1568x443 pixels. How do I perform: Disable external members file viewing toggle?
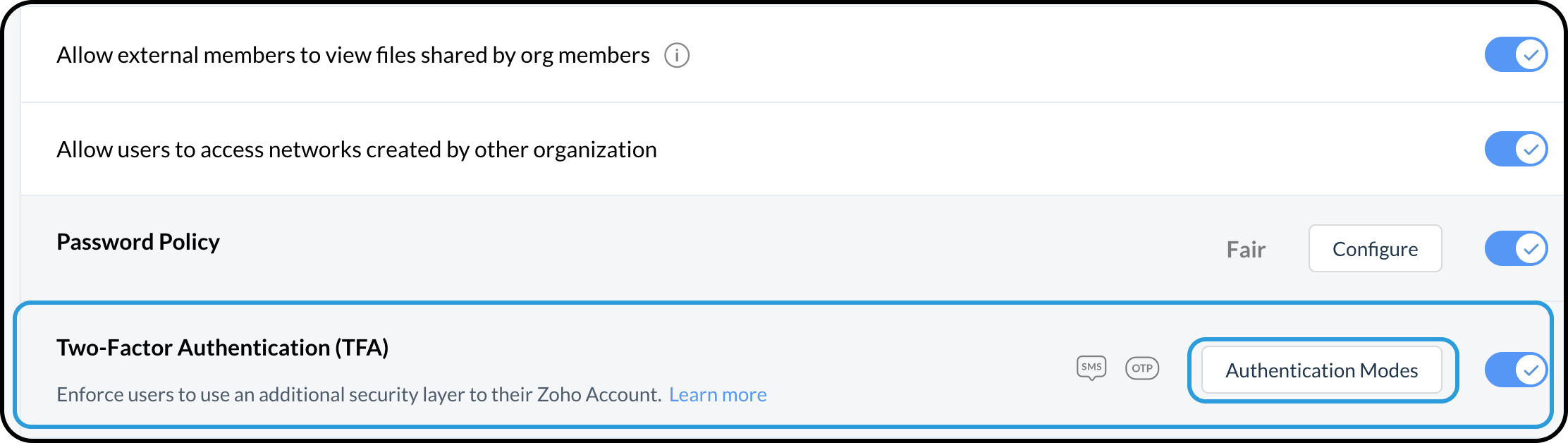[1516, 55]
